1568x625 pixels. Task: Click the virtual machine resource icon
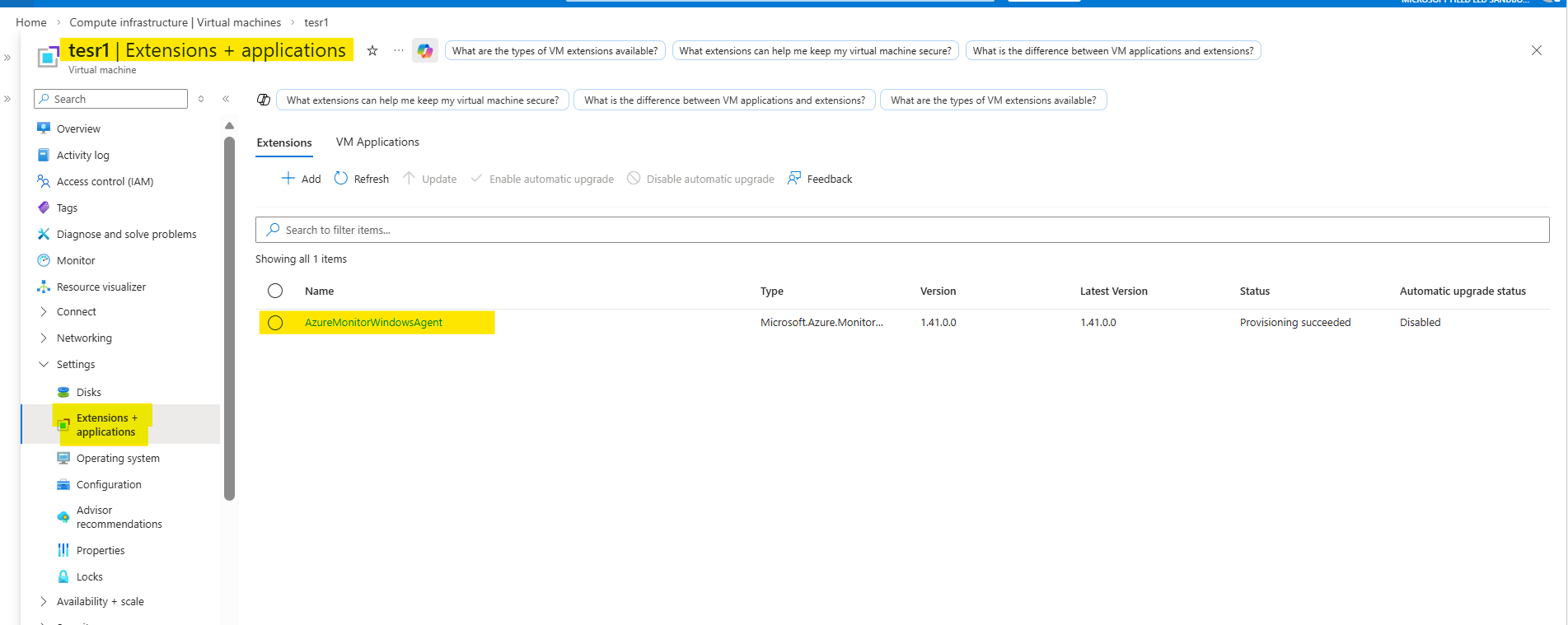pos(49,57)
